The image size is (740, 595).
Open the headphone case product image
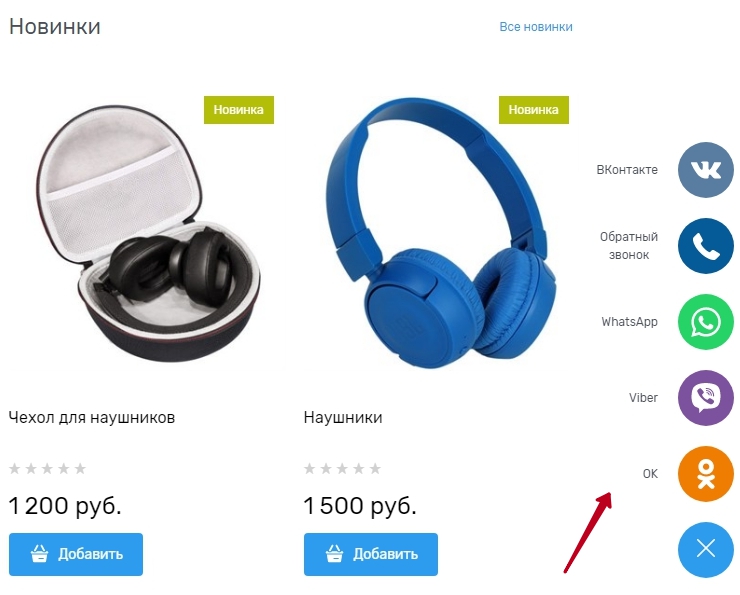click(148, 235)
